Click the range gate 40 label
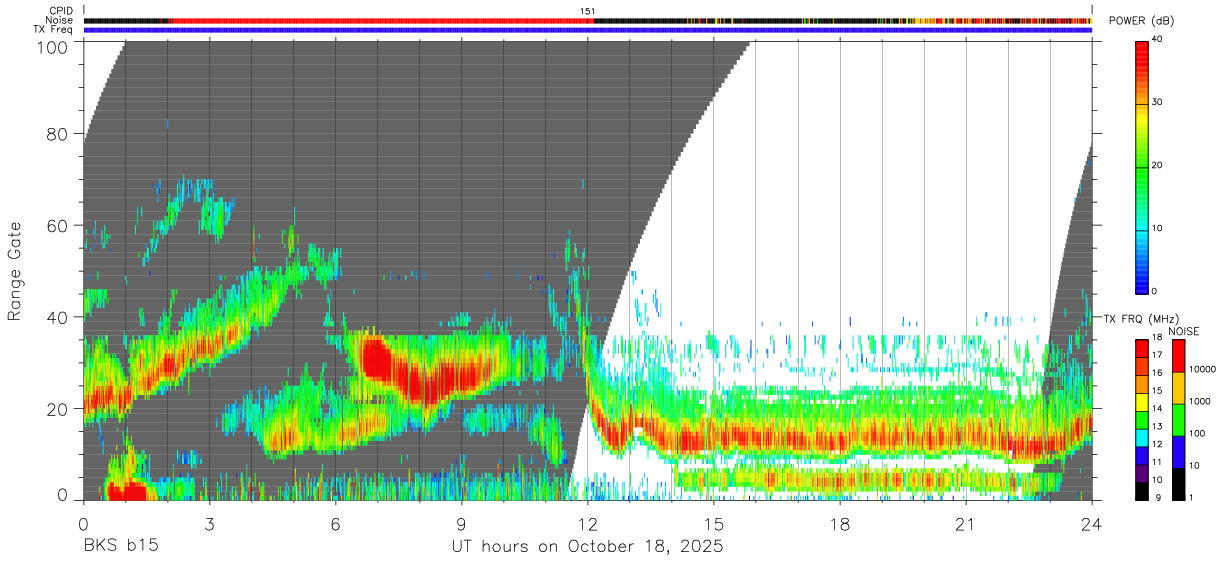This screenshot has height=567, width=1228. [x=59, y=317]
